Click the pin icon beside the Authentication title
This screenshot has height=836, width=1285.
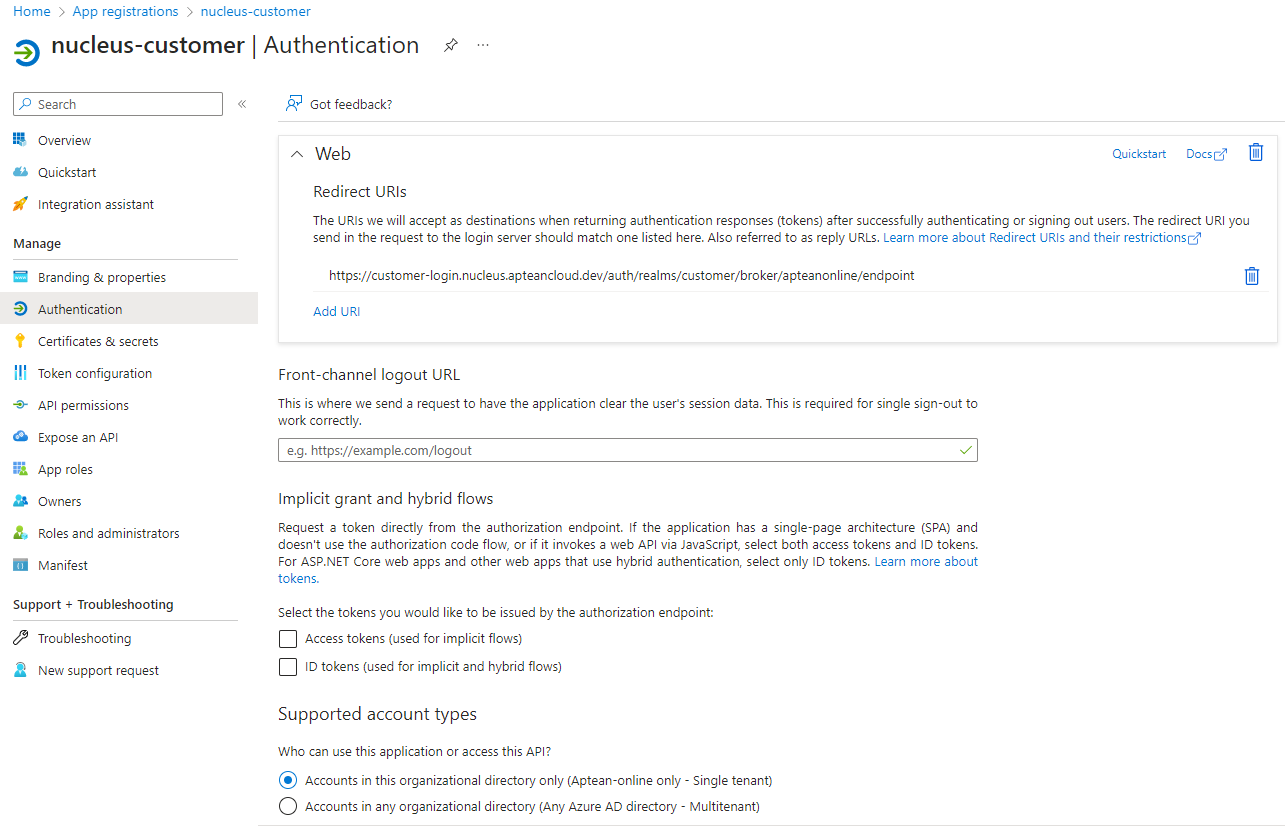tap(451, 46)
